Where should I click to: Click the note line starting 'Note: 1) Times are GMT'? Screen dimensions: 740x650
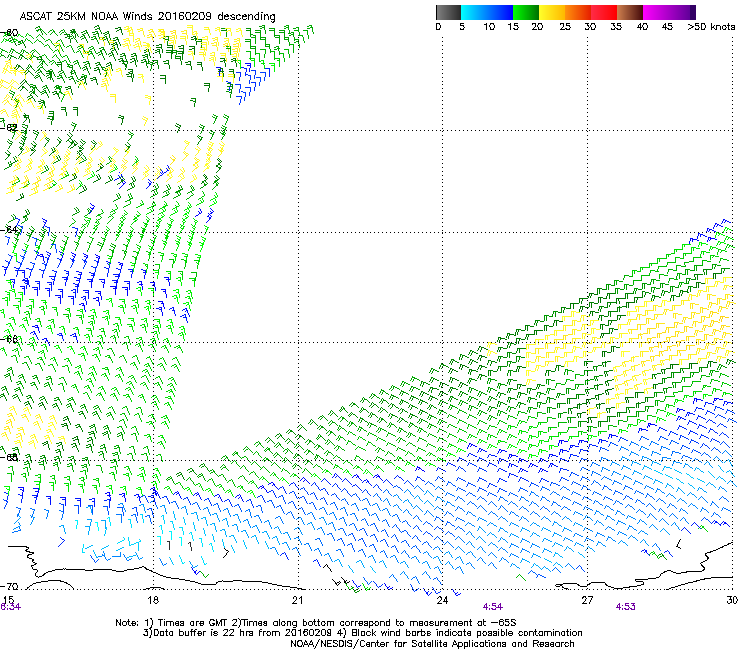pyautogui.click(x=315, y=623)
